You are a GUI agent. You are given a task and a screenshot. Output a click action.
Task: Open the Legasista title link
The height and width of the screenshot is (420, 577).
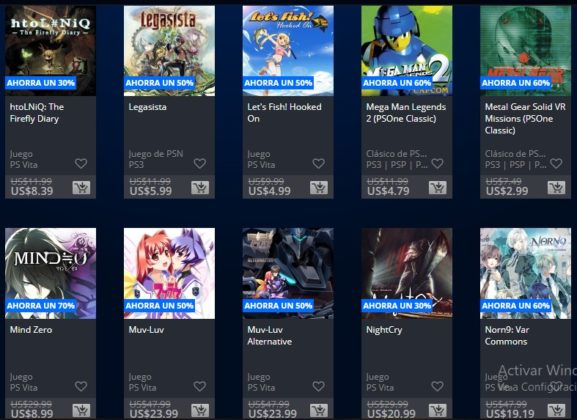coord(148,107)
